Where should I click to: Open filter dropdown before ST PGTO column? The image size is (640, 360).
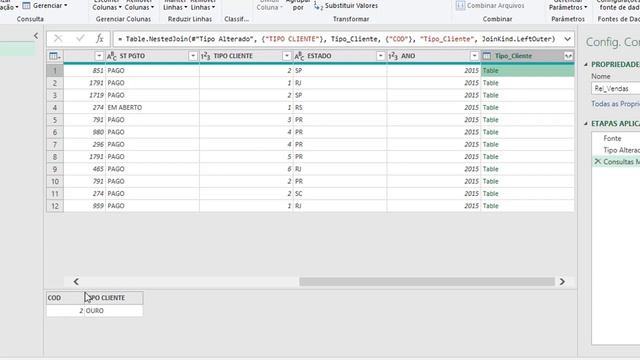click(x=99, y=56)
